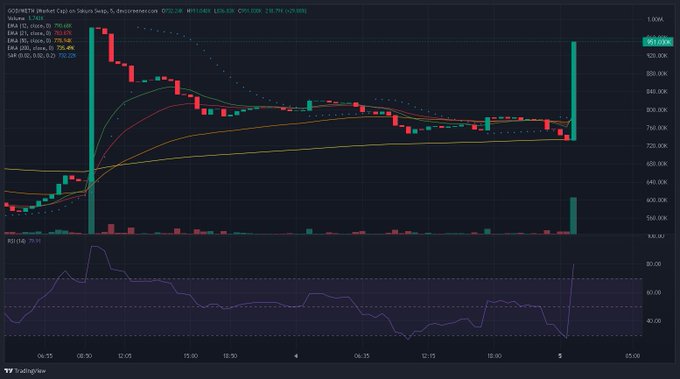Image resolution: width=680 pixels, height=379 pixels.
Task: Select the RSI (14) indicator legend
Action: pos(24,241)
